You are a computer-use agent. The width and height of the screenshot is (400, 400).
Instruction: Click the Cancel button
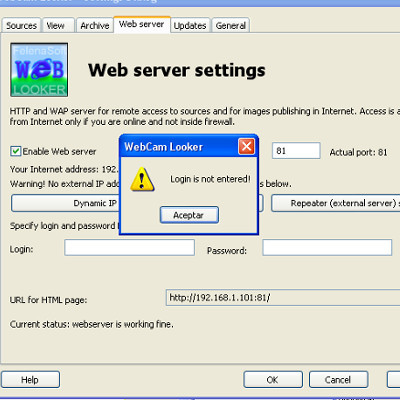point(338,380)
